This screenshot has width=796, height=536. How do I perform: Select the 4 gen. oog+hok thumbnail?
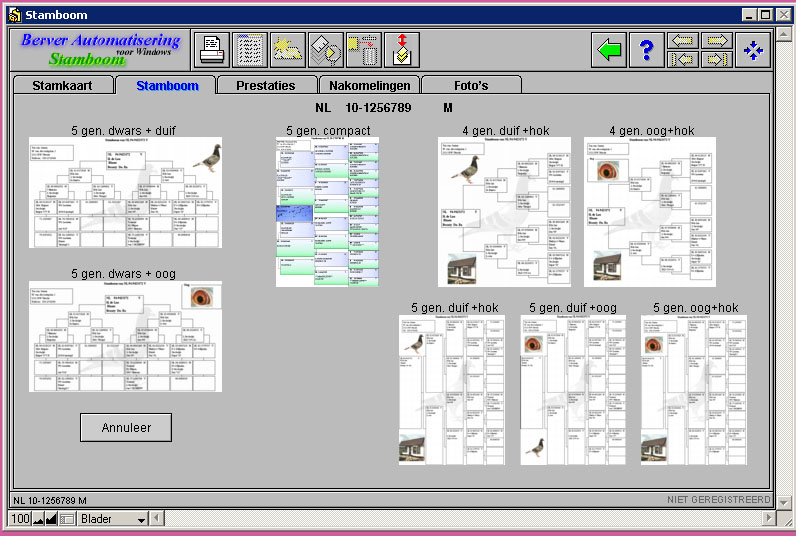[650, 212]
